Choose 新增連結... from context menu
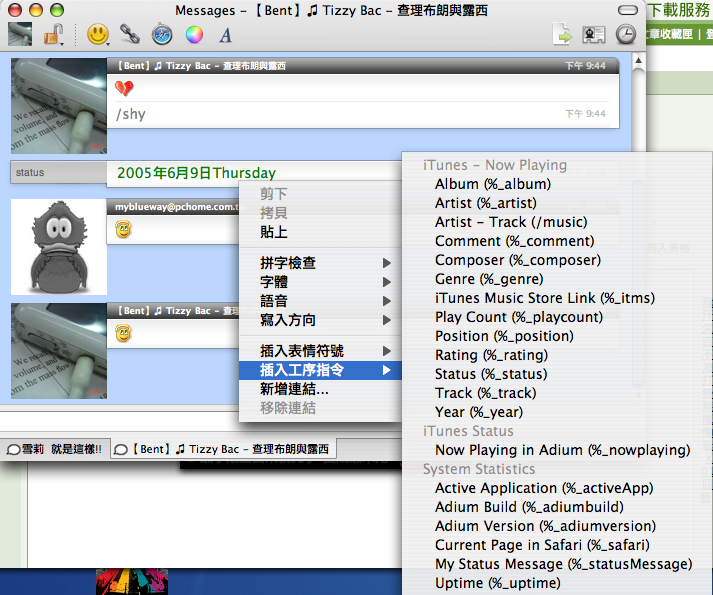The image size is (713, 595). (320, 389)
